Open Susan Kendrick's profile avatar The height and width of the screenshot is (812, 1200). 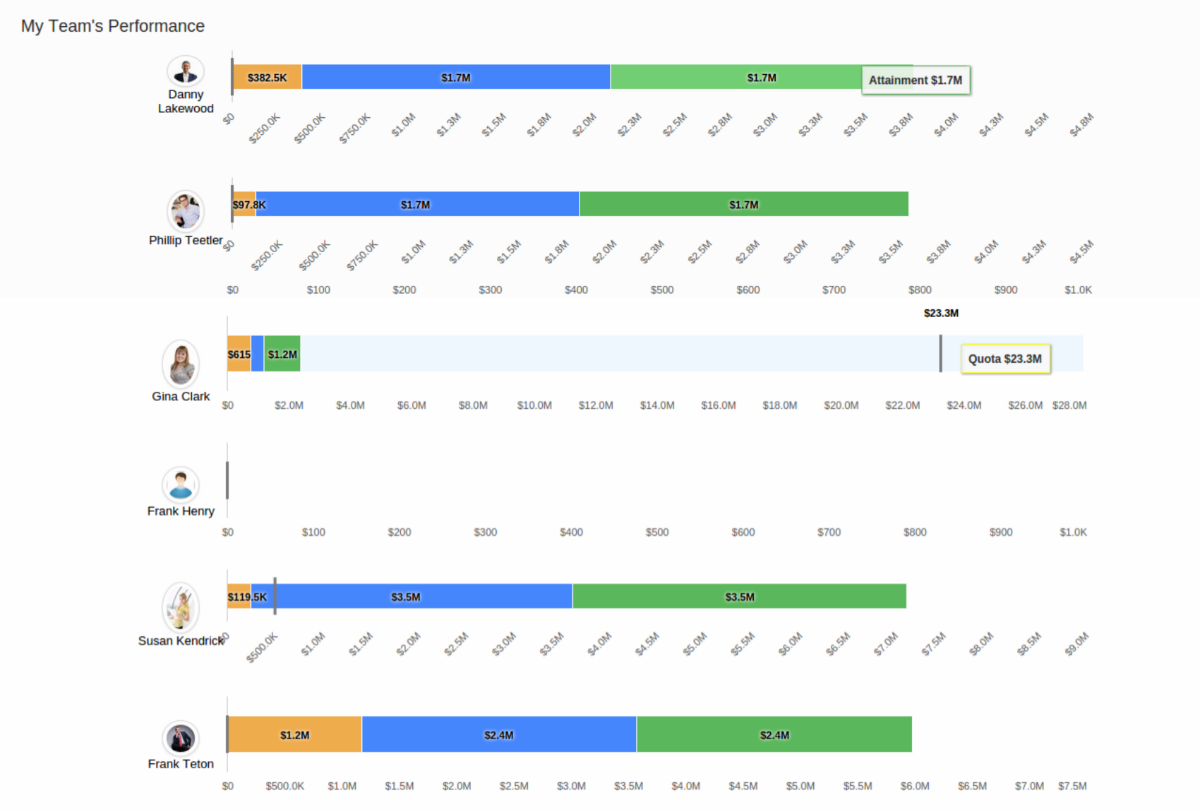tap(181, 606)
